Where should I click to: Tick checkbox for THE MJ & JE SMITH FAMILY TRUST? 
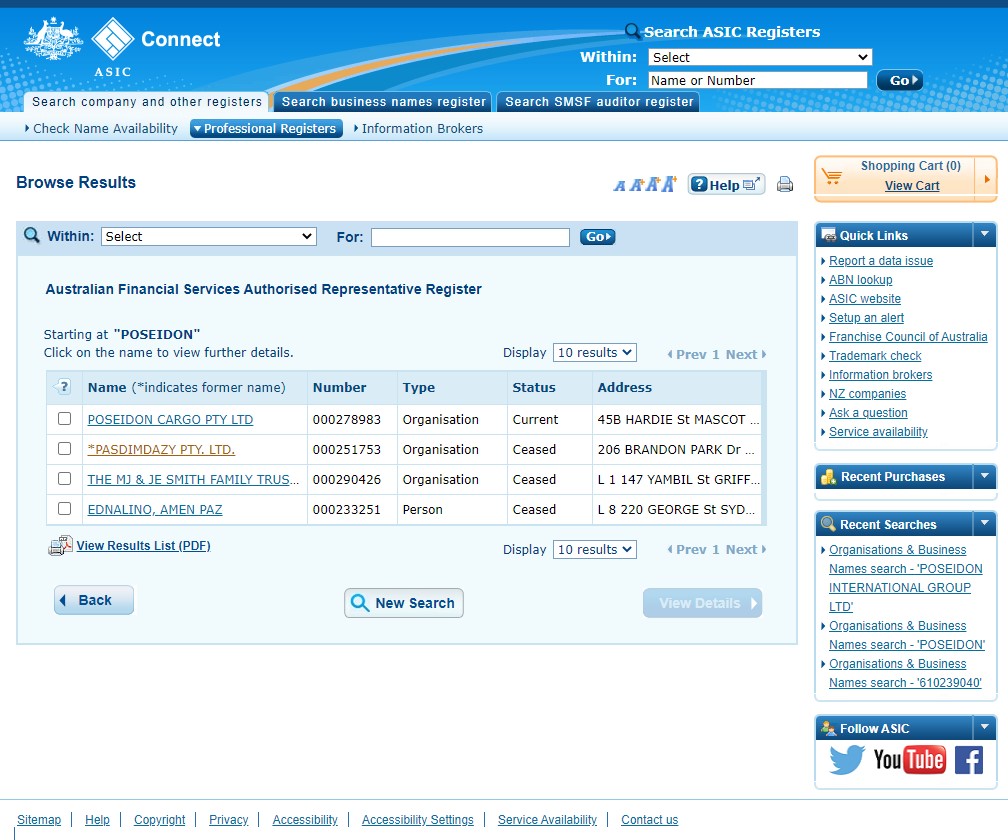click(64, 478)
